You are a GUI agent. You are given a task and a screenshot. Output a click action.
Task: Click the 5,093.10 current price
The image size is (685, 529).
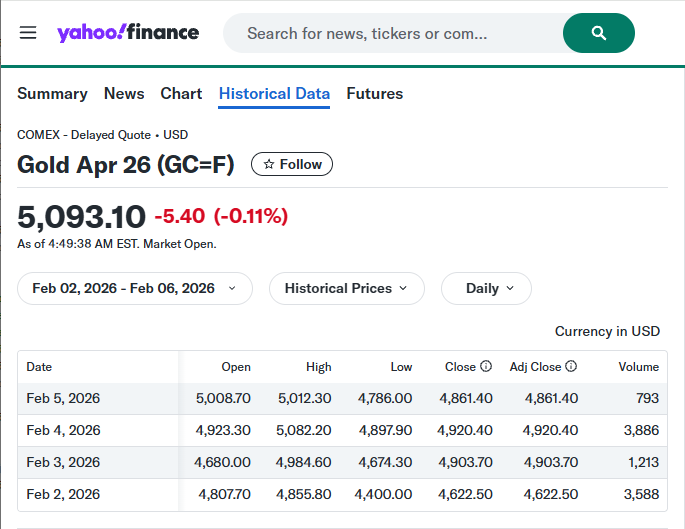pyautogui.click(x=82, y=216)
